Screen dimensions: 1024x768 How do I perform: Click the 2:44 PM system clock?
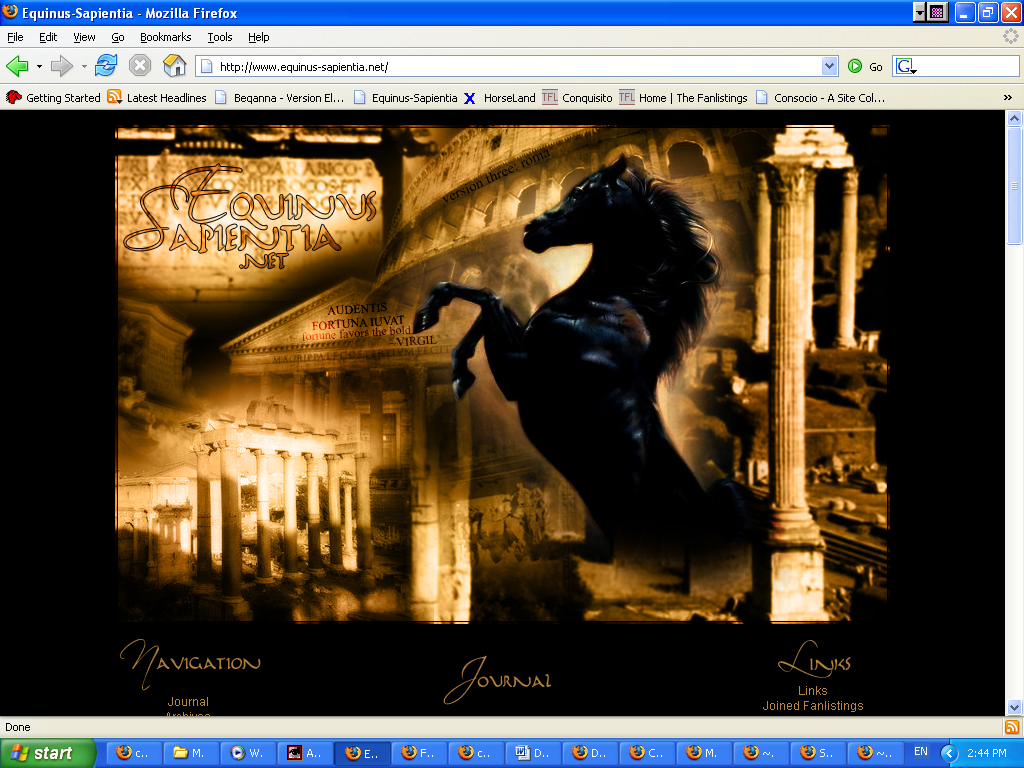point(987,753)
